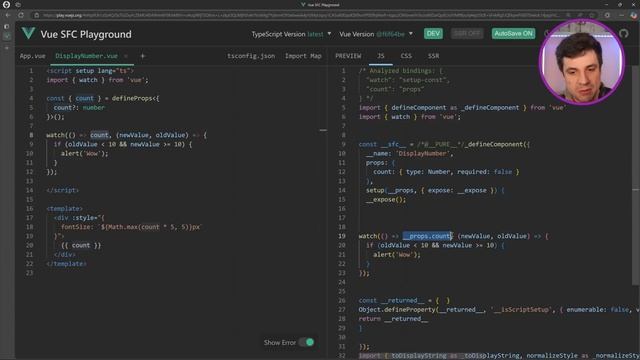Click the lock icon in the address bar
Viewport: 640px width, 360px height.
37,15
